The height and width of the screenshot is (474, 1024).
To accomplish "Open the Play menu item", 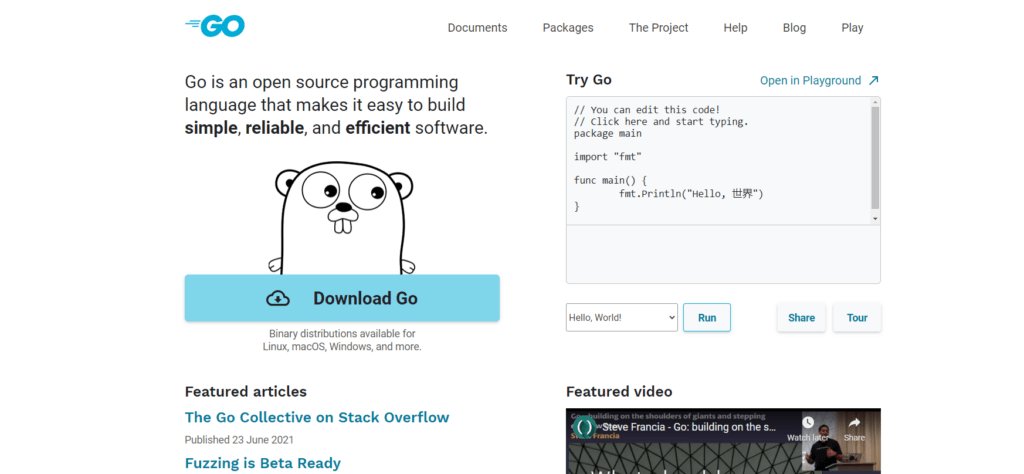I will click(852, 27).
